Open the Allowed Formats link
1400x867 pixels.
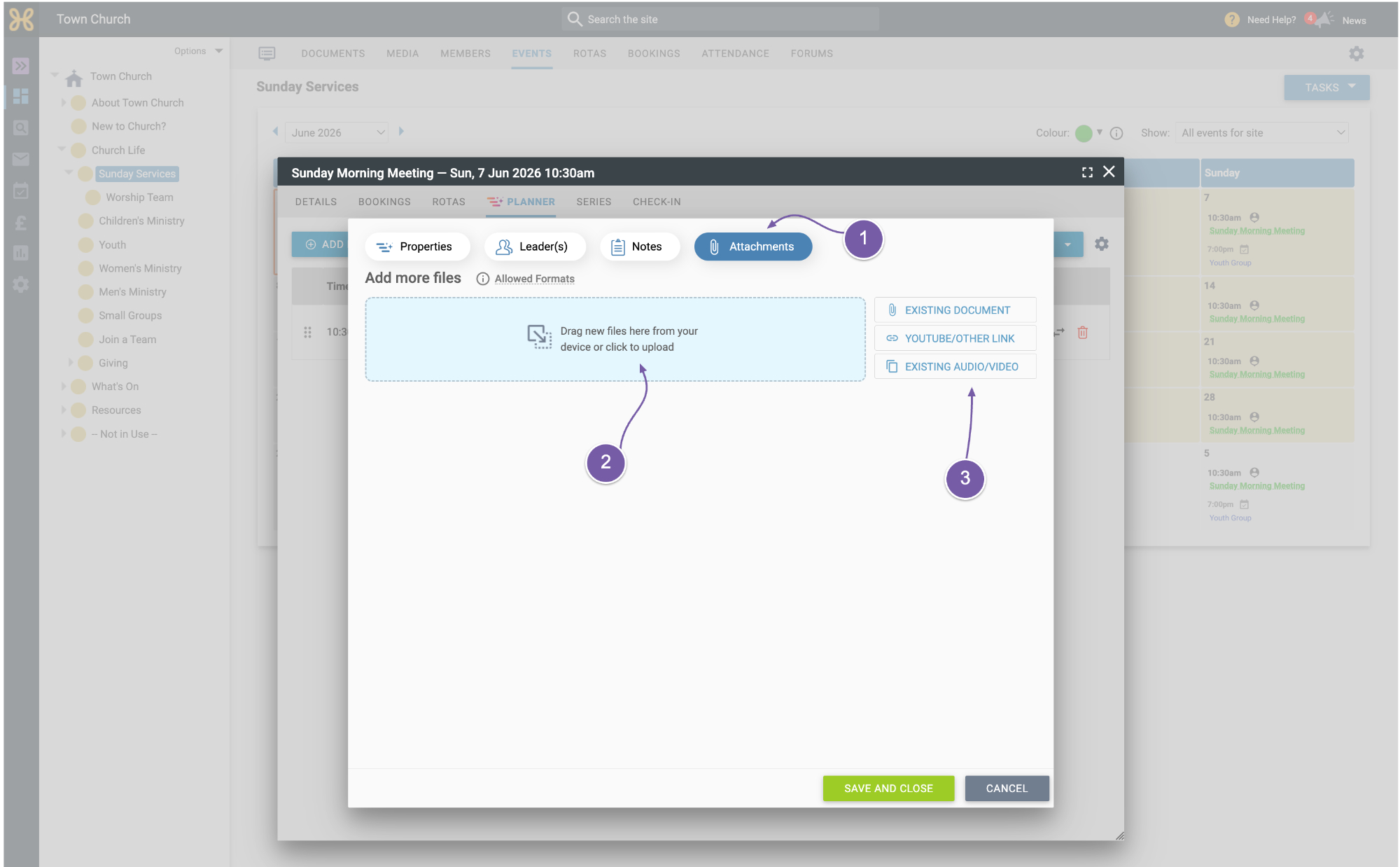tap(535, 279)
